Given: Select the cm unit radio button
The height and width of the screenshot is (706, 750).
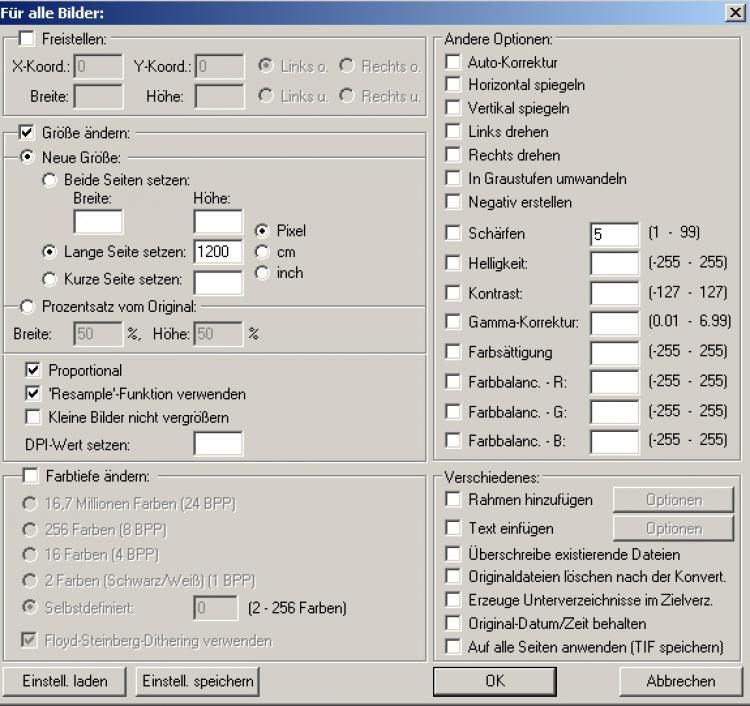Looking at the screenshot, I should (262, 252).
